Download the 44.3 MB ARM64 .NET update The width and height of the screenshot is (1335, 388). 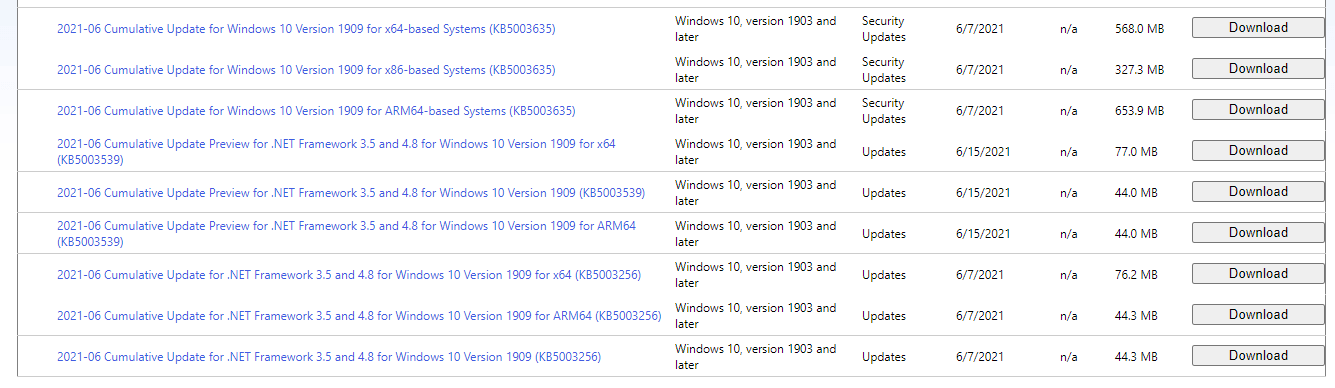1258,315
